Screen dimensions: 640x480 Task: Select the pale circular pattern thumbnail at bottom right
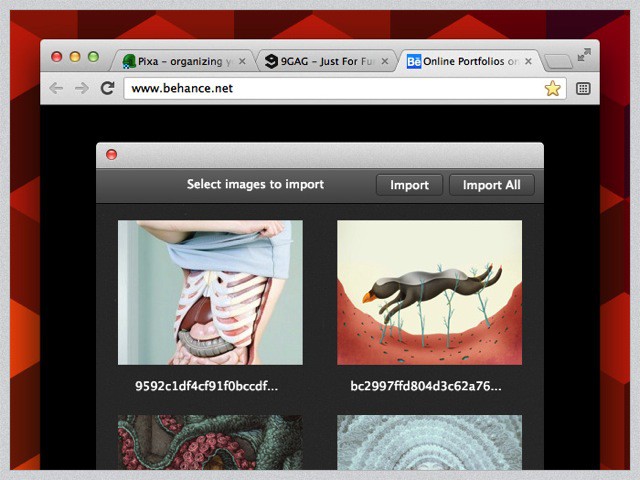[x=429, y=442]
